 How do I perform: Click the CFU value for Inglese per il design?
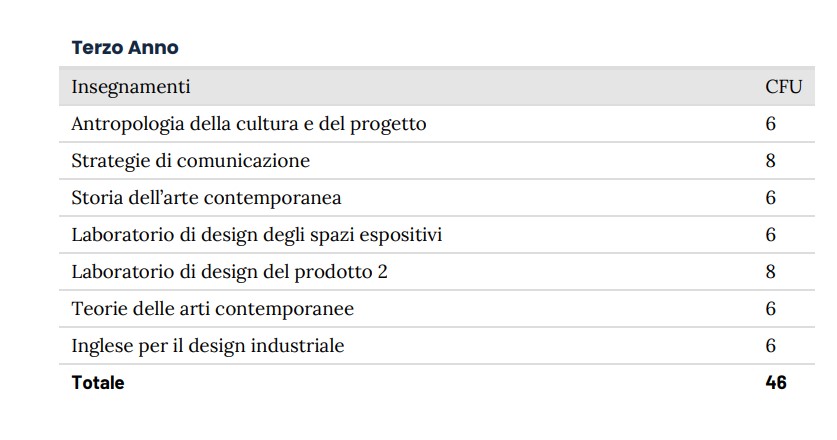(771, 346)
